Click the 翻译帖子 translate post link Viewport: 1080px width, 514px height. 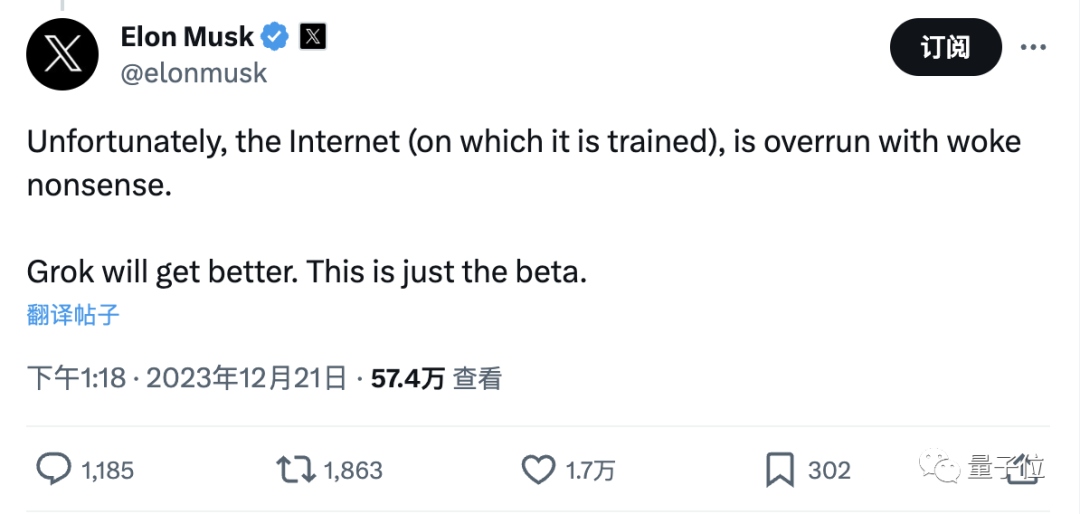pyautogui.click(x=73, y=316)
